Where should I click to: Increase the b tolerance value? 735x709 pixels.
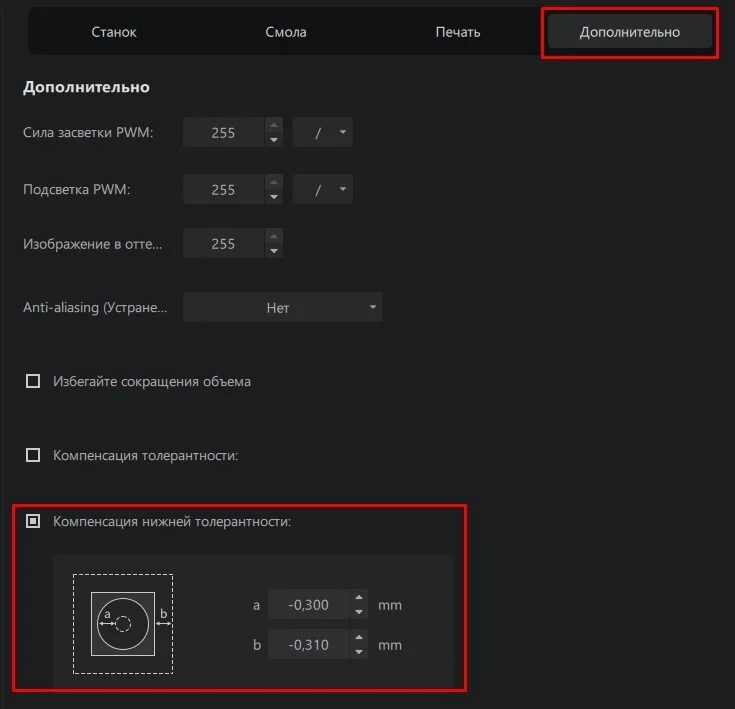coord(359,637)
